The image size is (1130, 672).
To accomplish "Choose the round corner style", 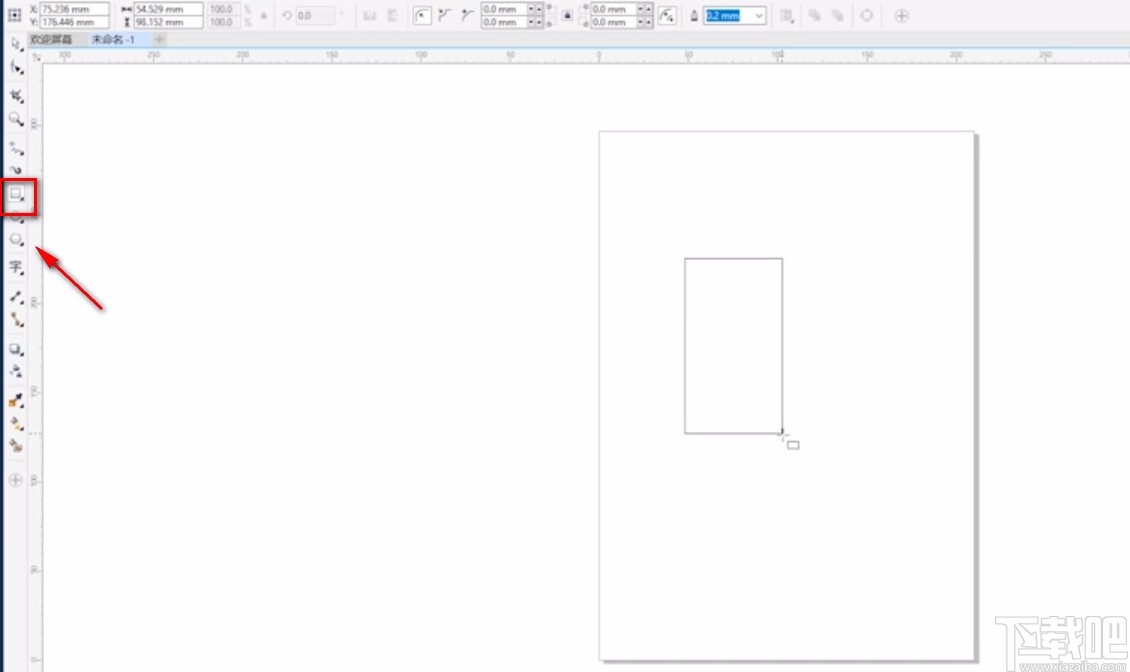I will click(x=422, y=15).
